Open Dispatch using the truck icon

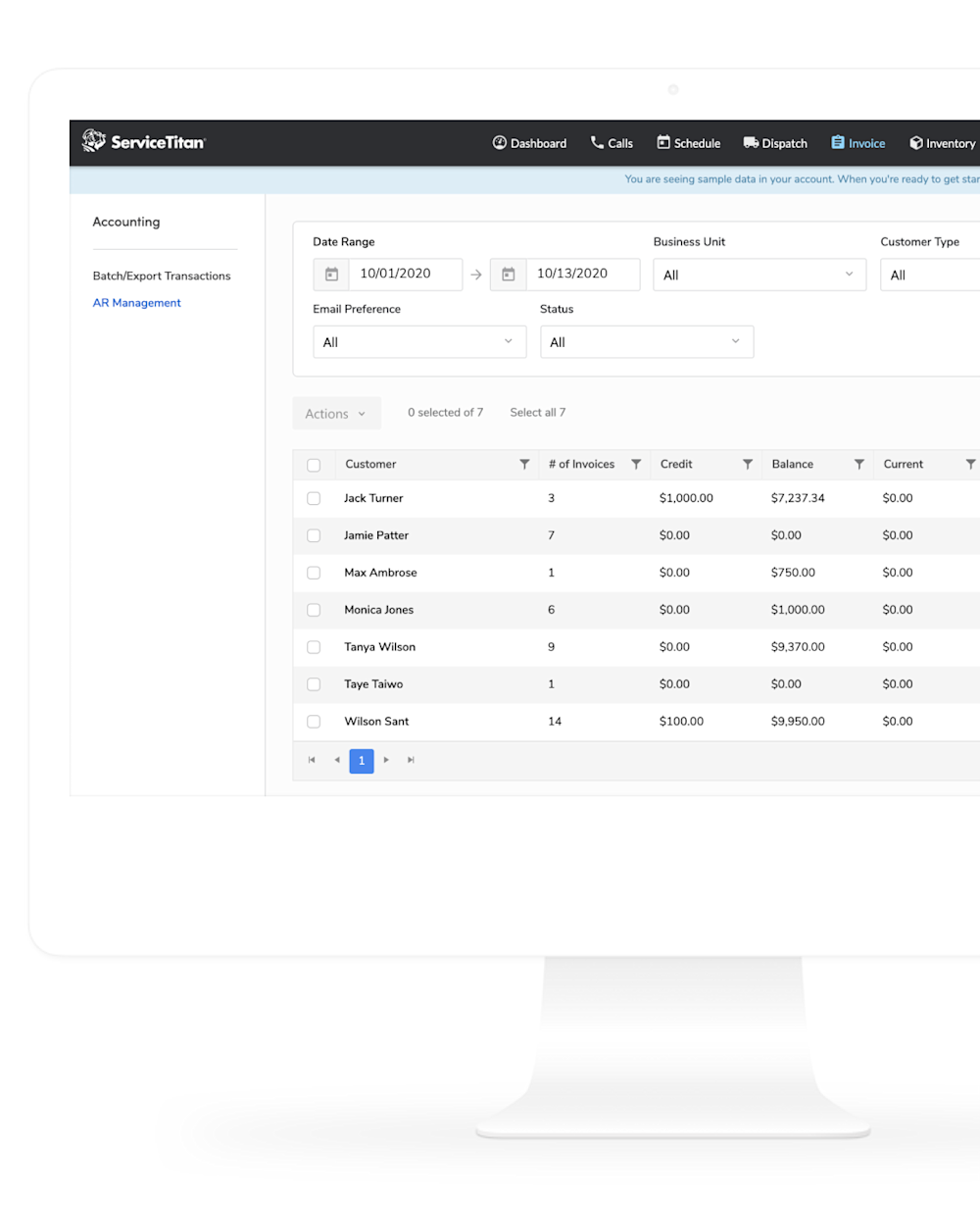pyautogui.click(x=749, y=142)
